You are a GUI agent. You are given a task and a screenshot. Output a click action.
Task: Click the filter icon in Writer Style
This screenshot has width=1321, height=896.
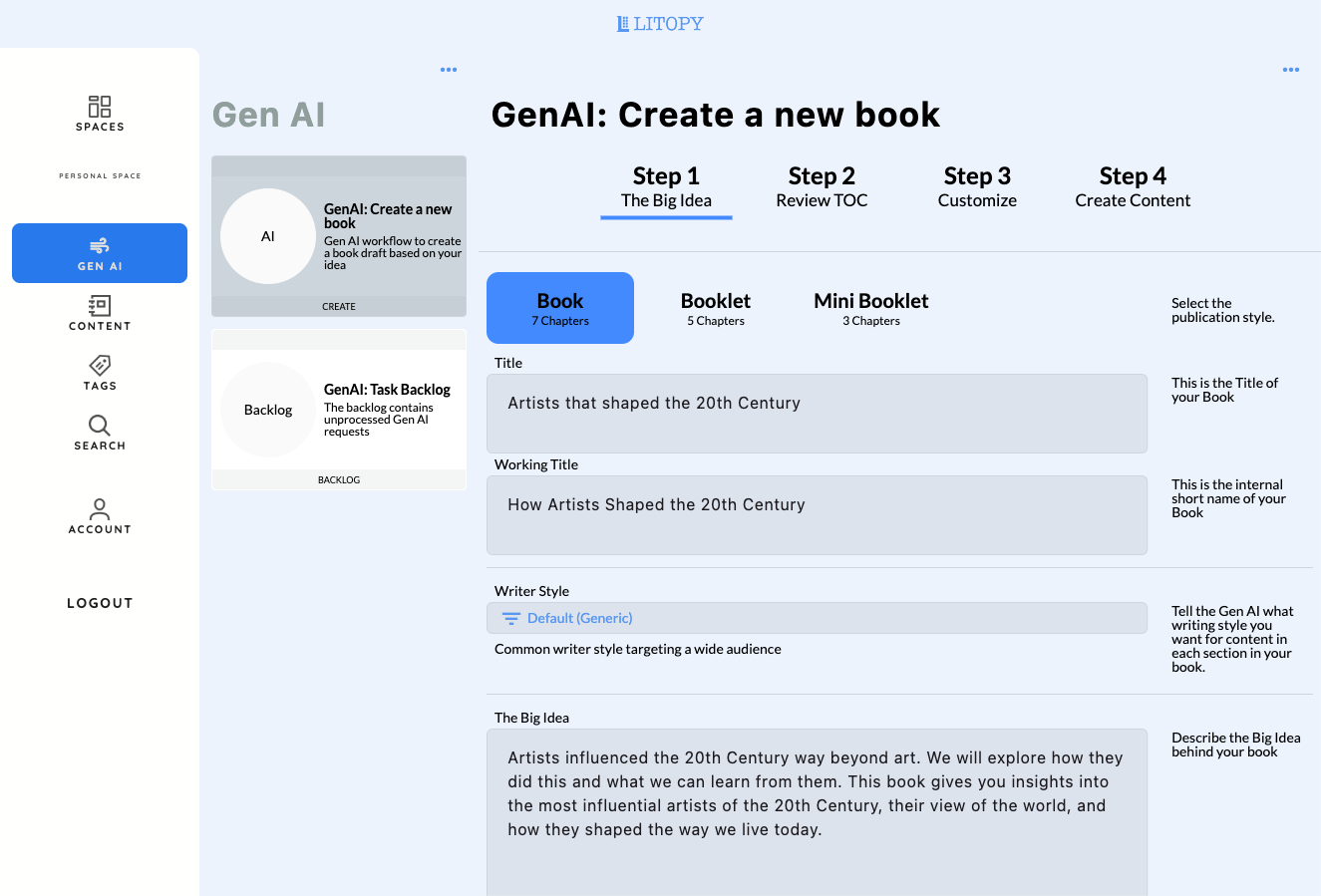click(511, 618)
